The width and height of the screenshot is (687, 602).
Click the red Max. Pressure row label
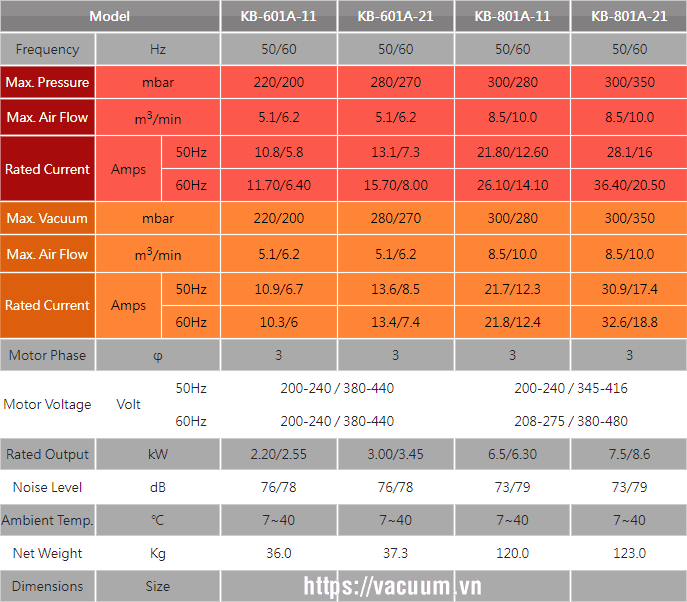tap(47, 82)
